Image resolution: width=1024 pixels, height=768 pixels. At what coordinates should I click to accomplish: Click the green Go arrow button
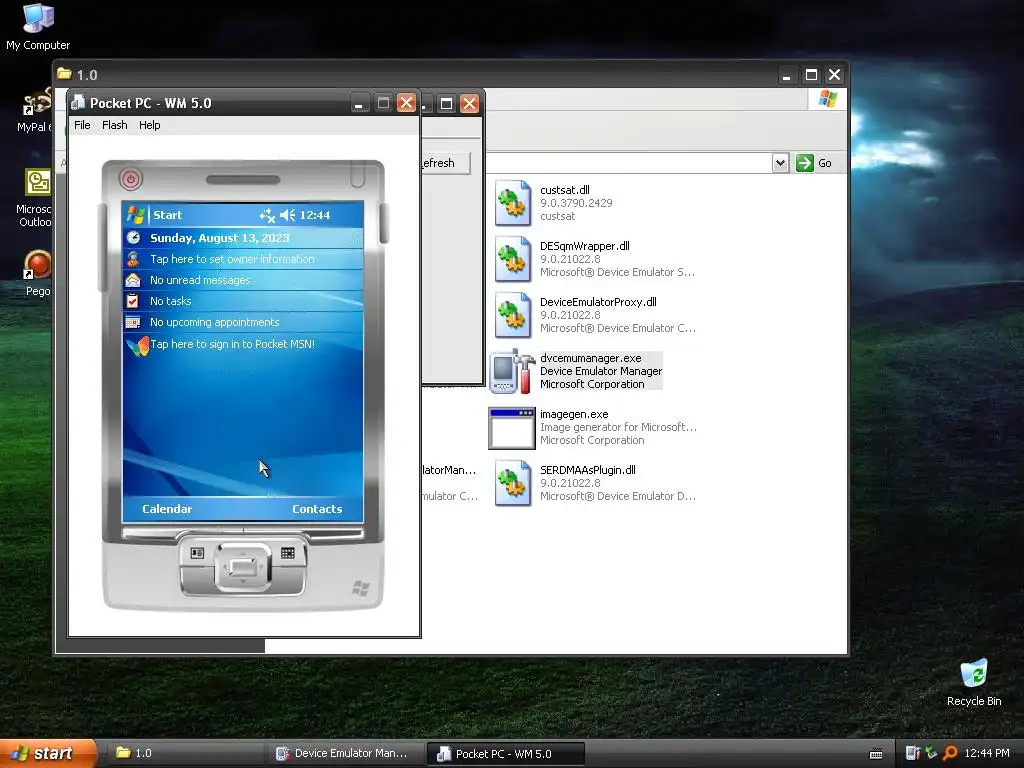pyautogui.click(x=805, y=163)
